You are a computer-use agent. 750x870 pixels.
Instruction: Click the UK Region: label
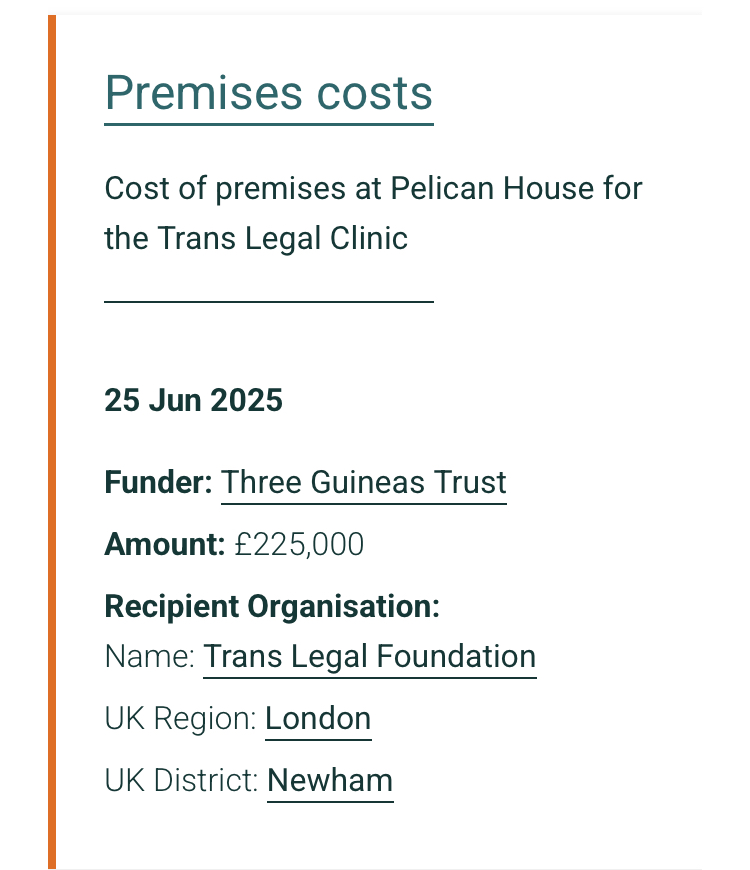point(180,719)
